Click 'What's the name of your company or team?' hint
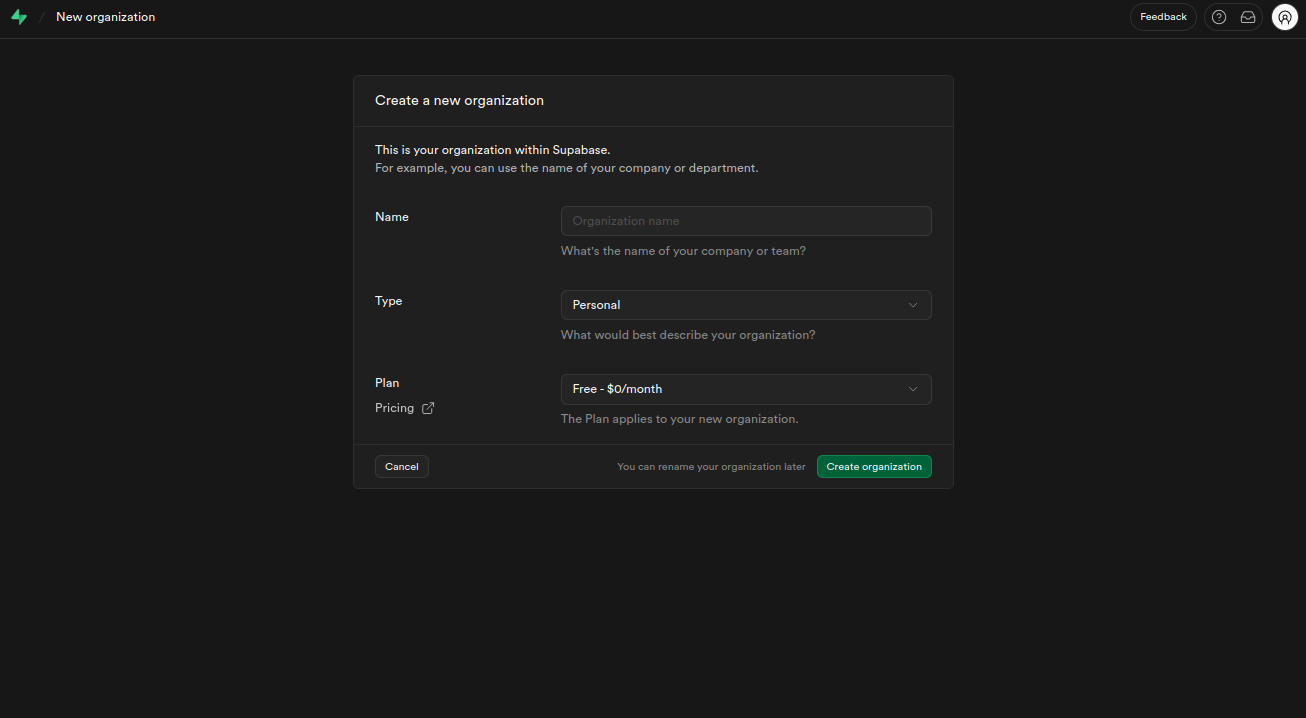The image size is (1306, 718). [x=683, y=251]
